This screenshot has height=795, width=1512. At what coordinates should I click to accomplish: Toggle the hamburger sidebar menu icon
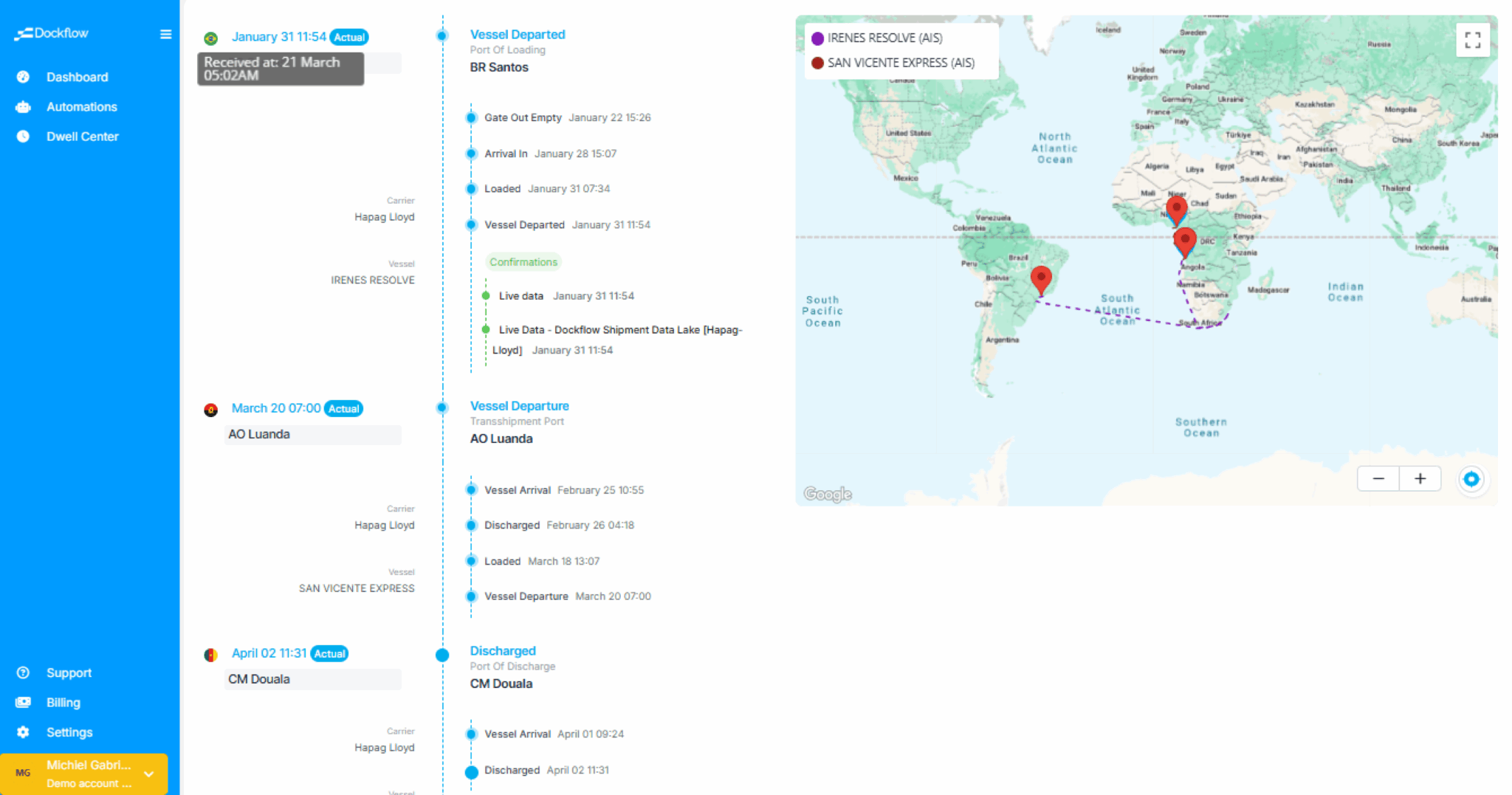(x=165, y=34)
